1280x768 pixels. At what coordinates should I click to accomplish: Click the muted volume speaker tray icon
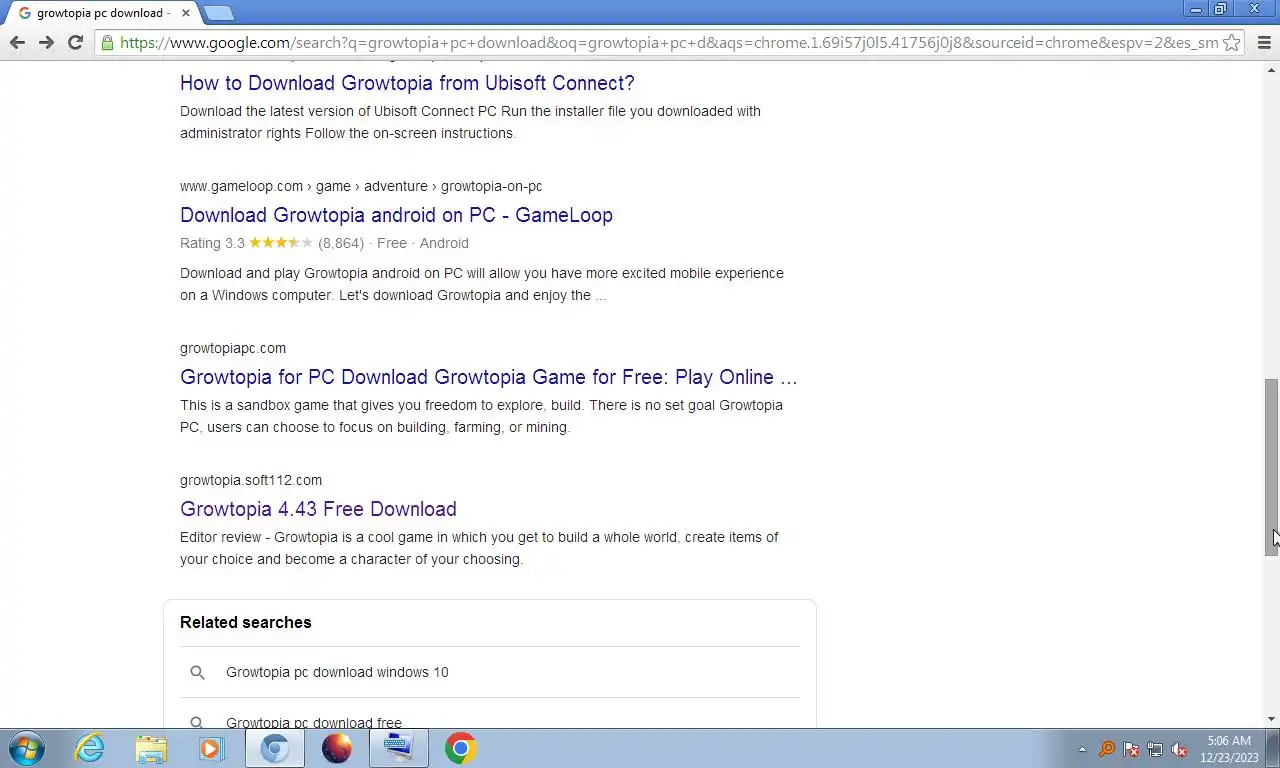click(x=1179, y=749)
